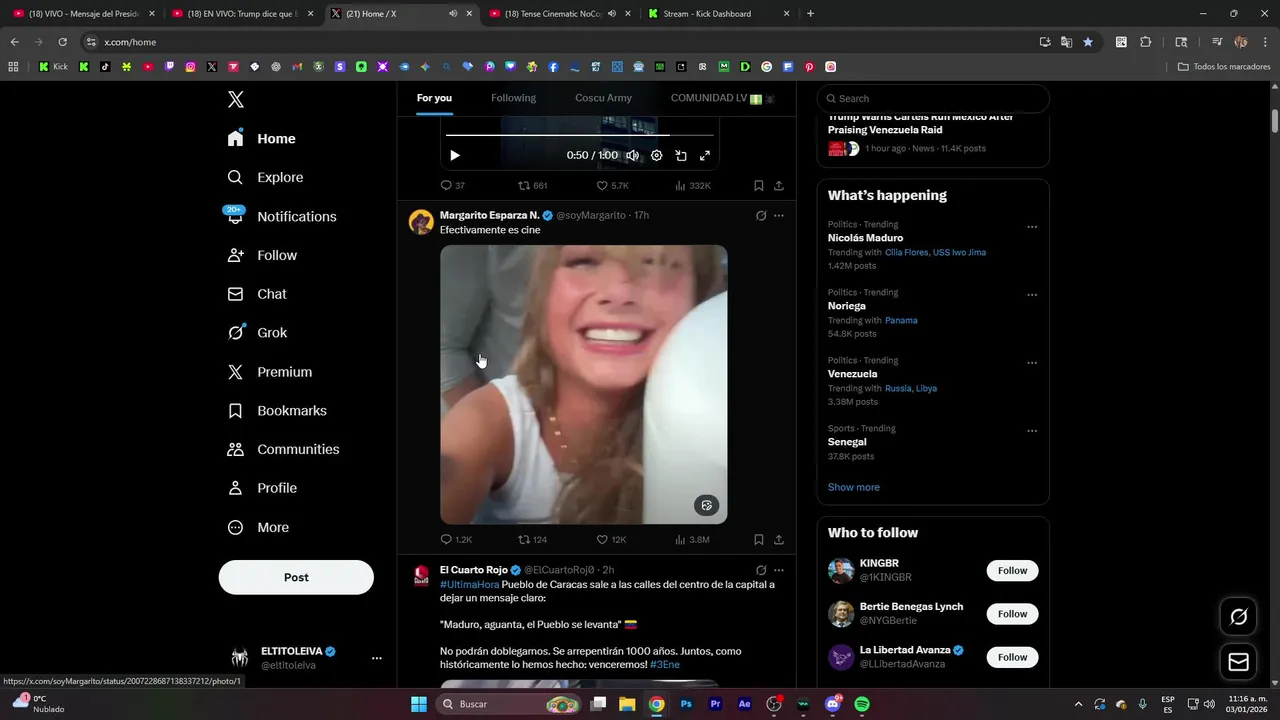Open a new Chrome tab
The height and width of the screenshot is (720, 1280).
810,14
